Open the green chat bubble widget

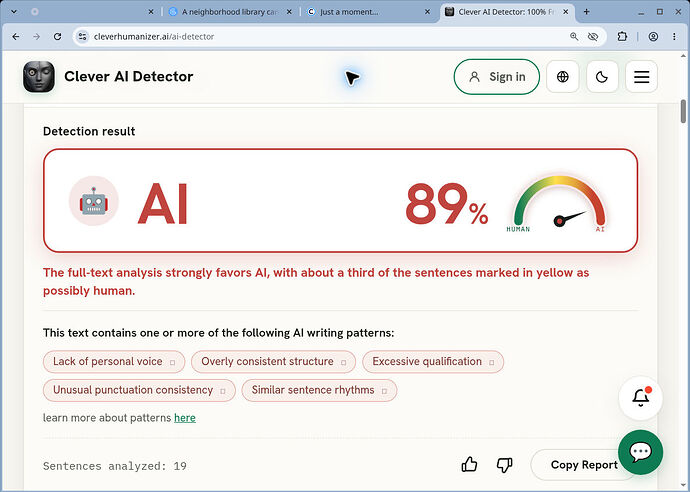640,452
